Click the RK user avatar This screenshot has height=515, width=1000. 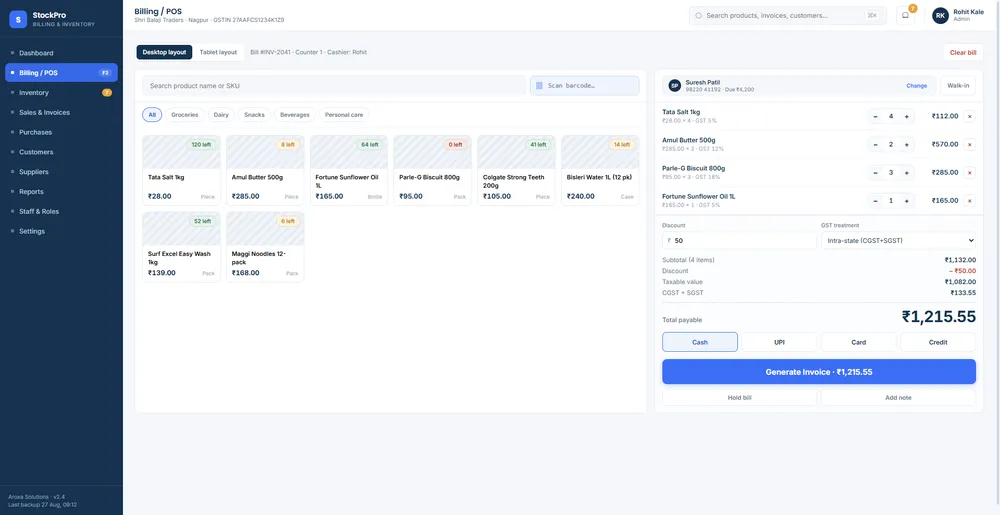pyautogui.click(x=940, y=15)
